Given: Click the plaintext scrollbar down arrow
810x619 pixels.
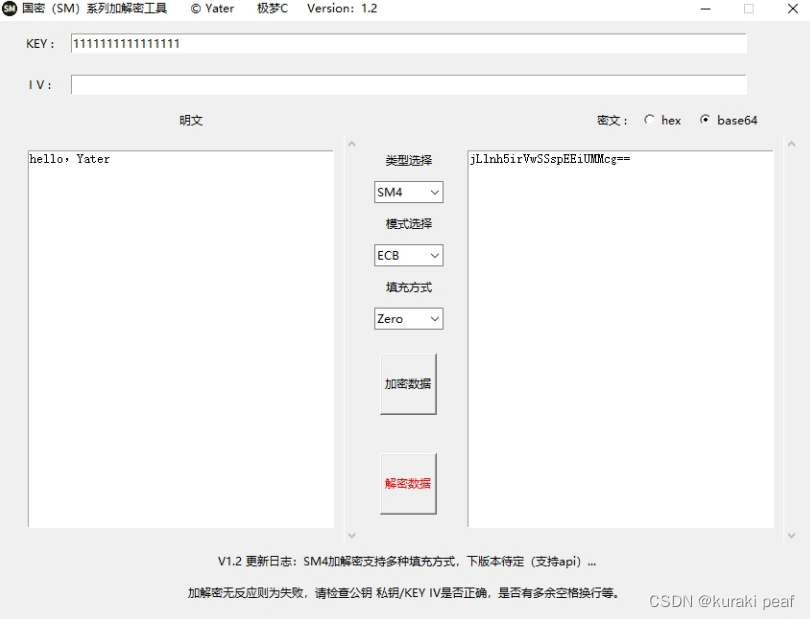Looking at the screenshot, I should pyautogui.click(x=352, y=536).
